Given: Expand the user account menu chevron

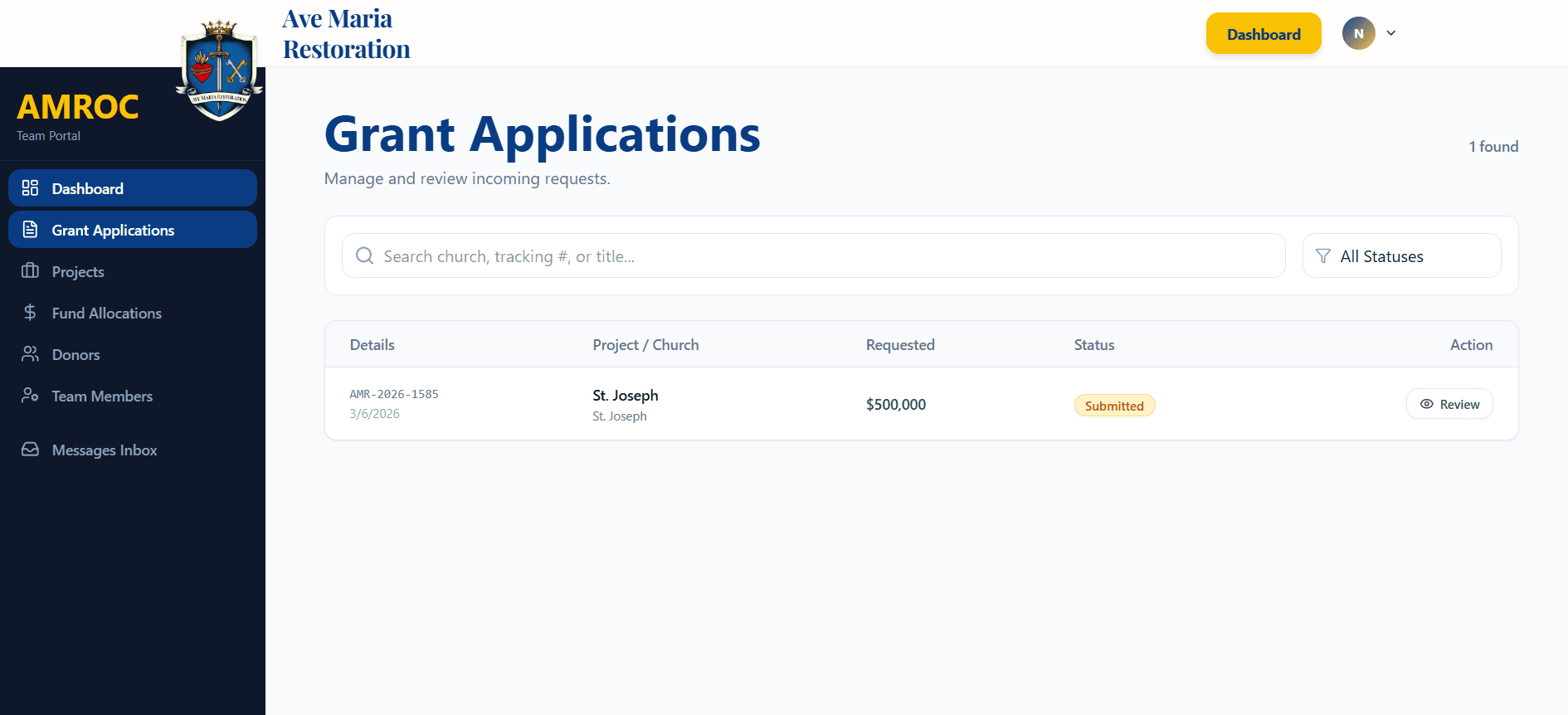Looking at the screenshot, I should coord(1391,33).
